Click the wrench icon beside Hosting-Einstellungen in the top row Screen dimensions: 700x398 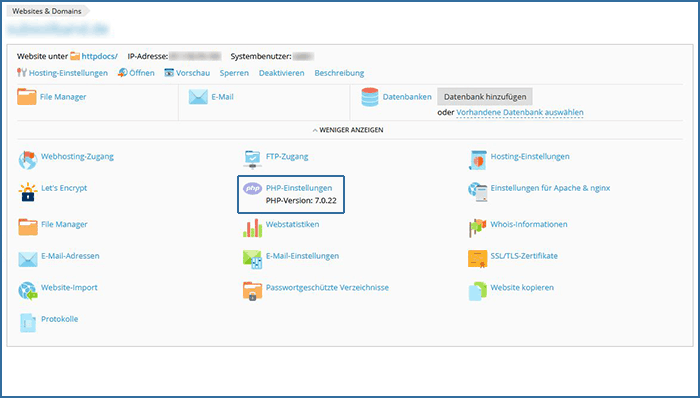[21, 73]
